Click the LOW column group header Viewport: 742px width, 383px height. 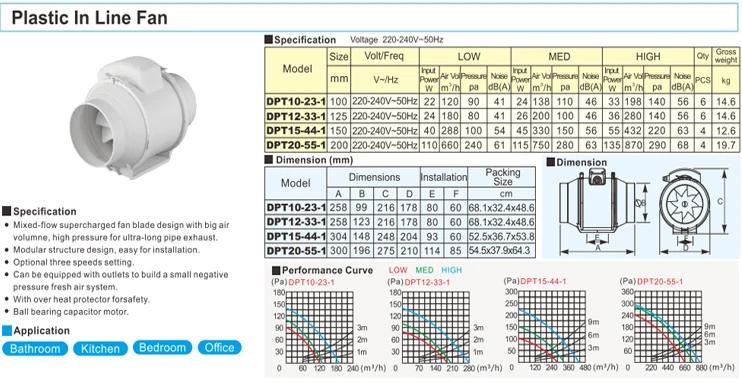pyautogui.click(x=465, y=56)
